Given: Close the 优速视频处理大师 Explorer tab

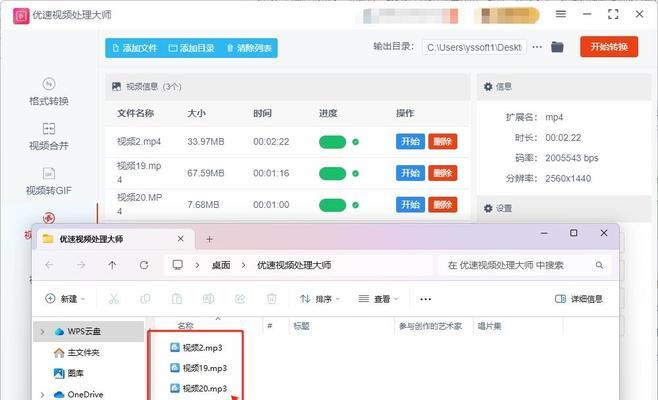Looking at the screenshot, I should tap(180, 238).
